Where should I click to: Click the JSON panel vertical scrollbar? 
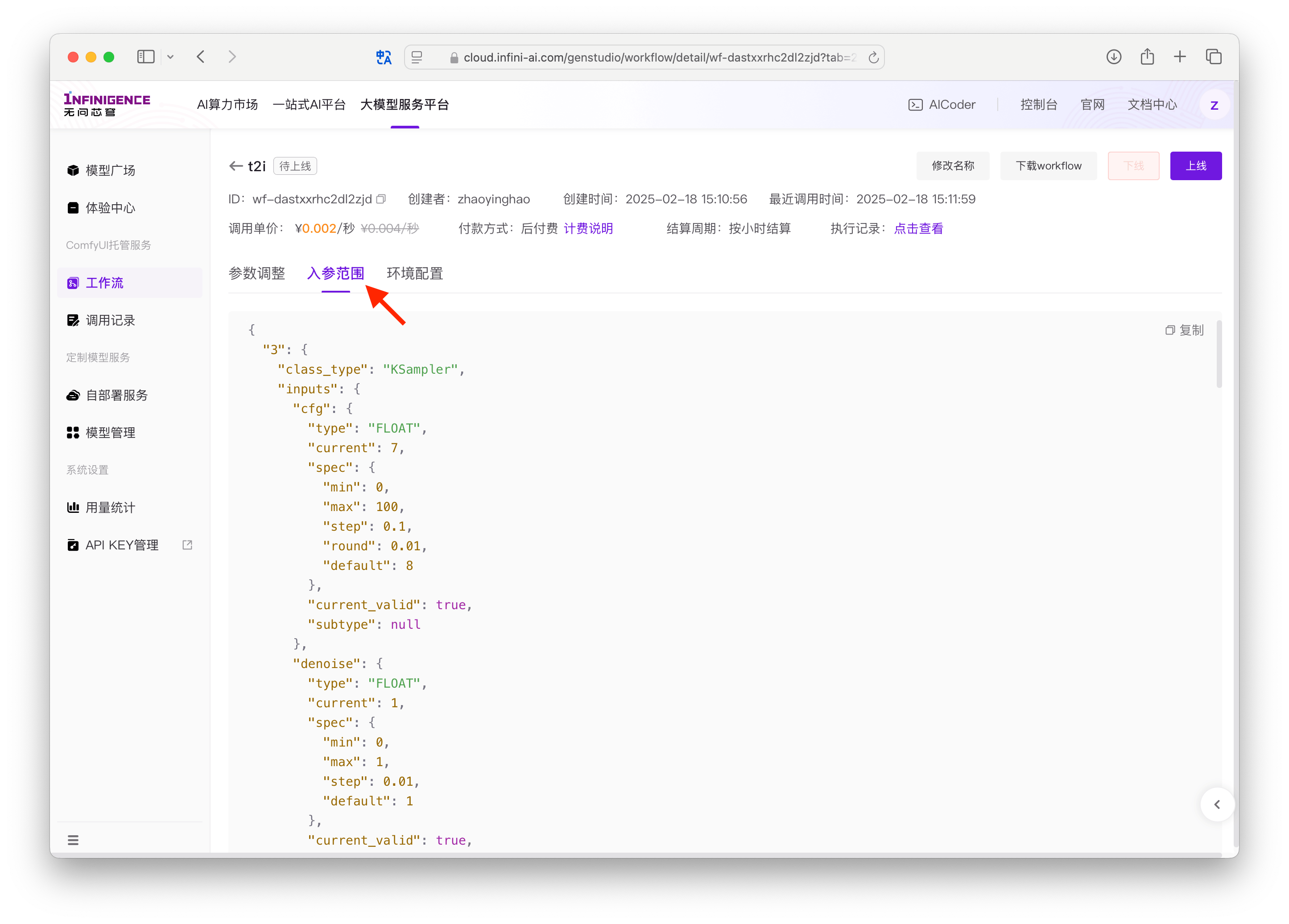tap(1219, 354)
